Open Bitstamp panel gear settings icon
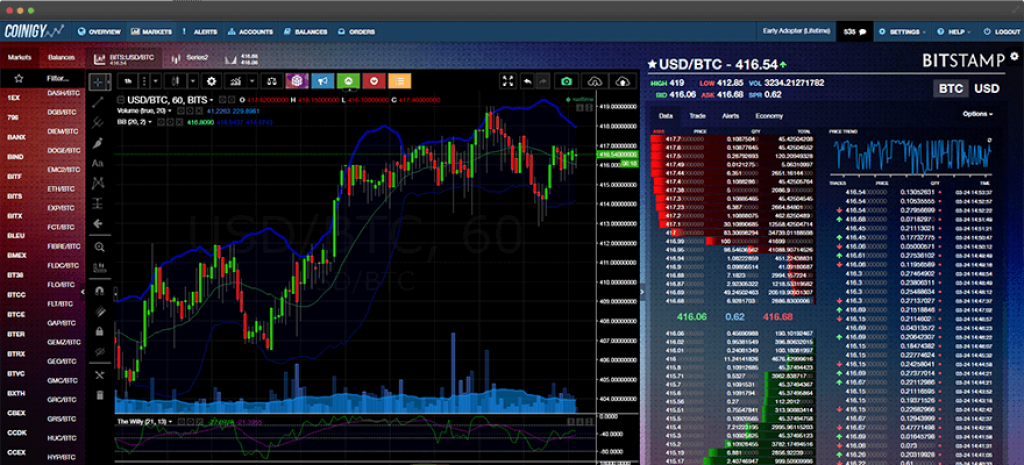 coord(1014,57)
